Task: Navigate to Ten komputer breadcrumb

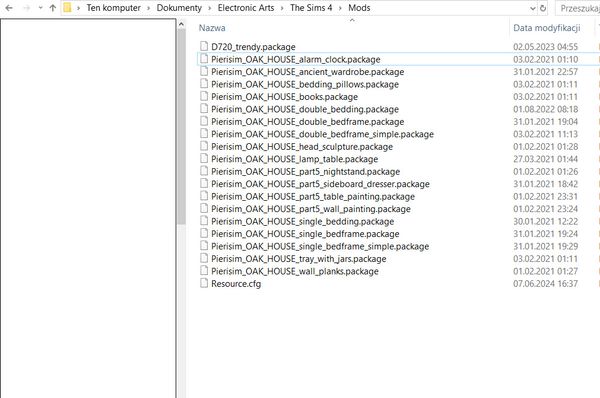Action: (114, 8)
